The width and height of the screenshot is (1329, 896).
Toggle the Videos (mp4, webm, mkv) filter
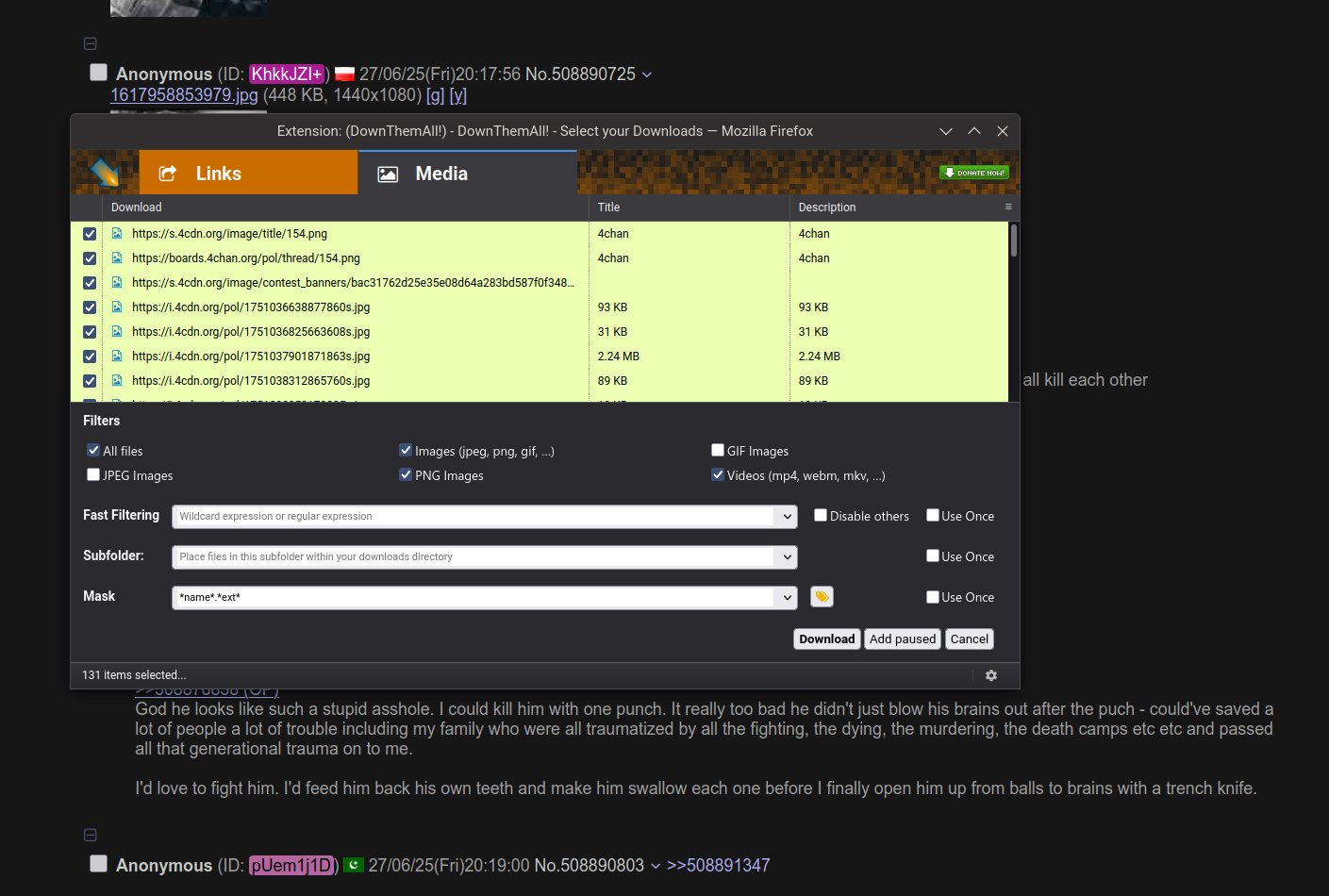coord(718,474)
